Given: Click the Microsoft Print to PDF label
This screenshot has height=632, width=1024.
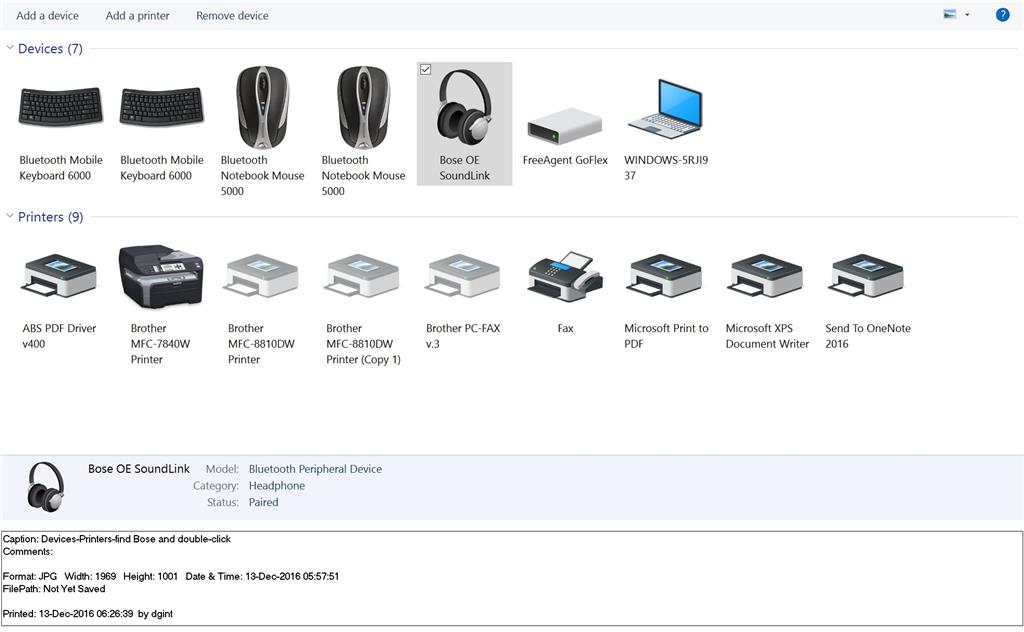Looking at the screenshot, I should coord(666,336).
